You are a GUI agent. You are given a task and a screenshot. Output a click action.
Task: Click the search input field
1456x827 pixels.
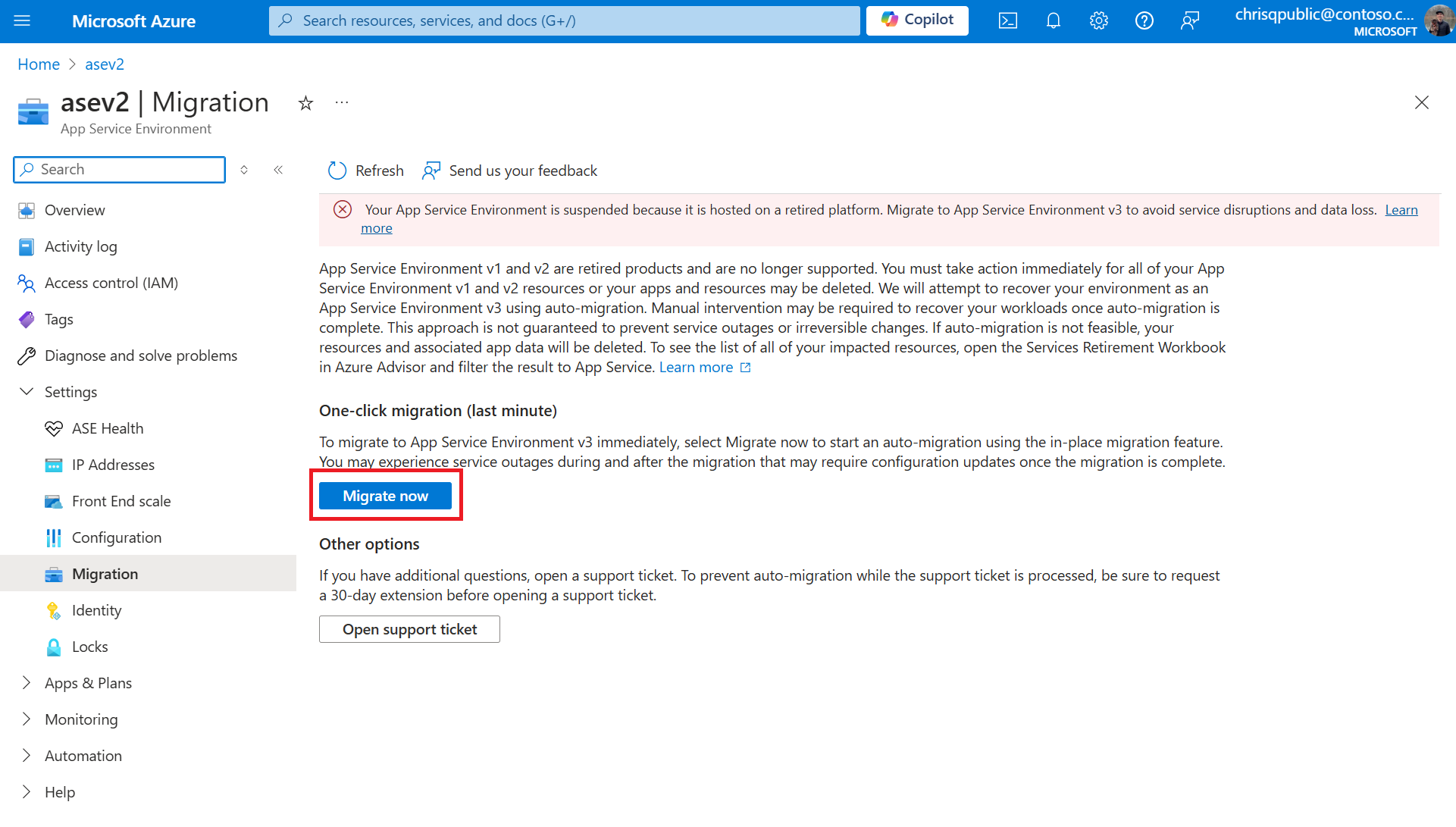click(x=120, y=169)
